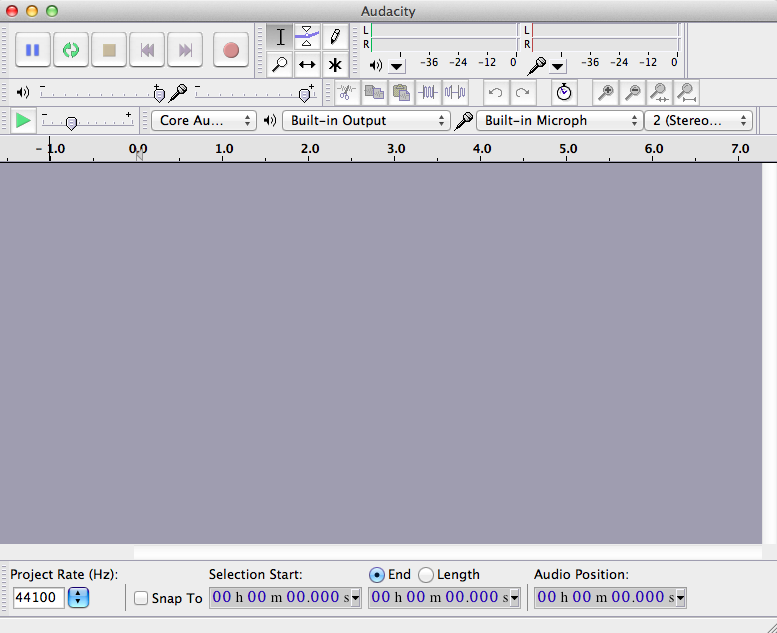
Task: Click the Project Rate 44100 field
Action: [x=39, y=597]
